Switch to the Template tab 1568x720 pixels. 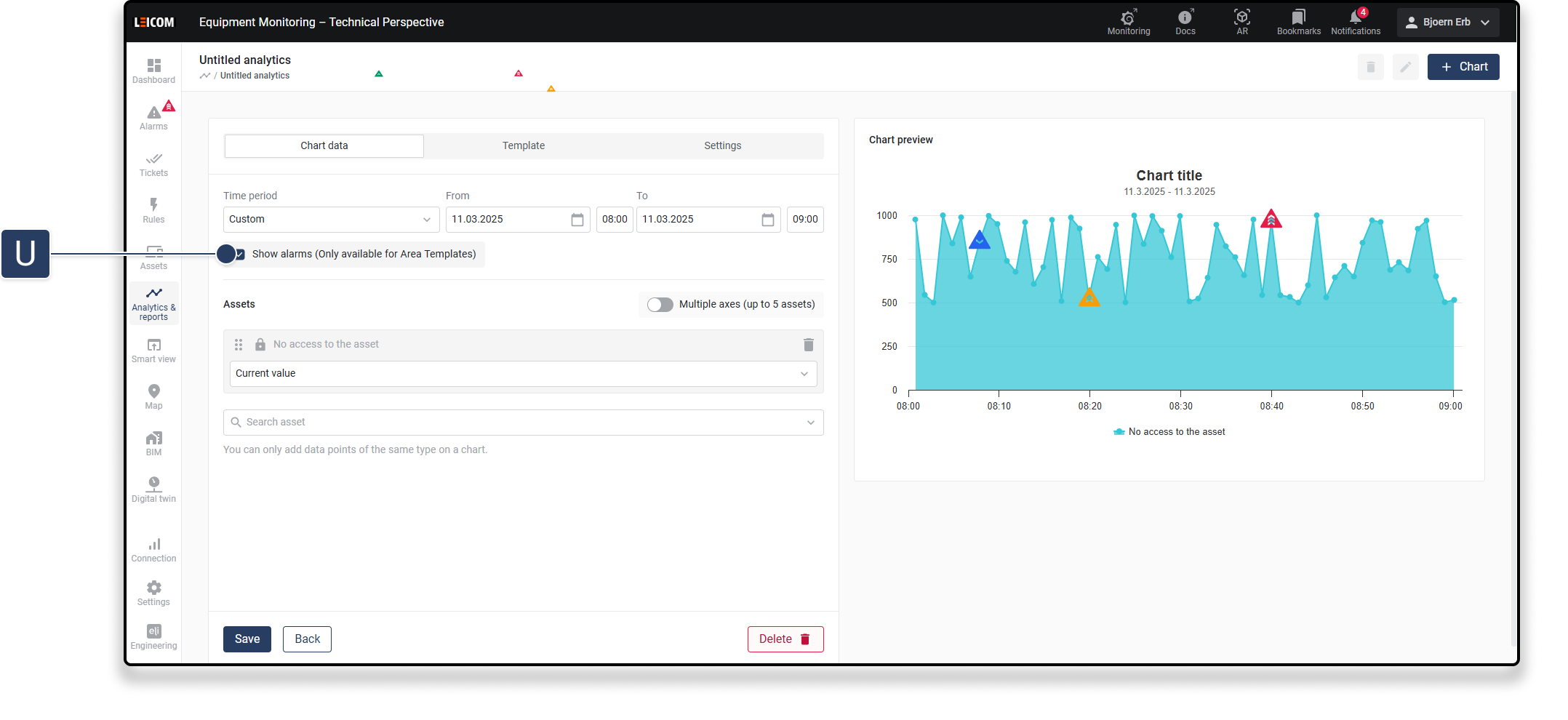(x=523, y=145)
